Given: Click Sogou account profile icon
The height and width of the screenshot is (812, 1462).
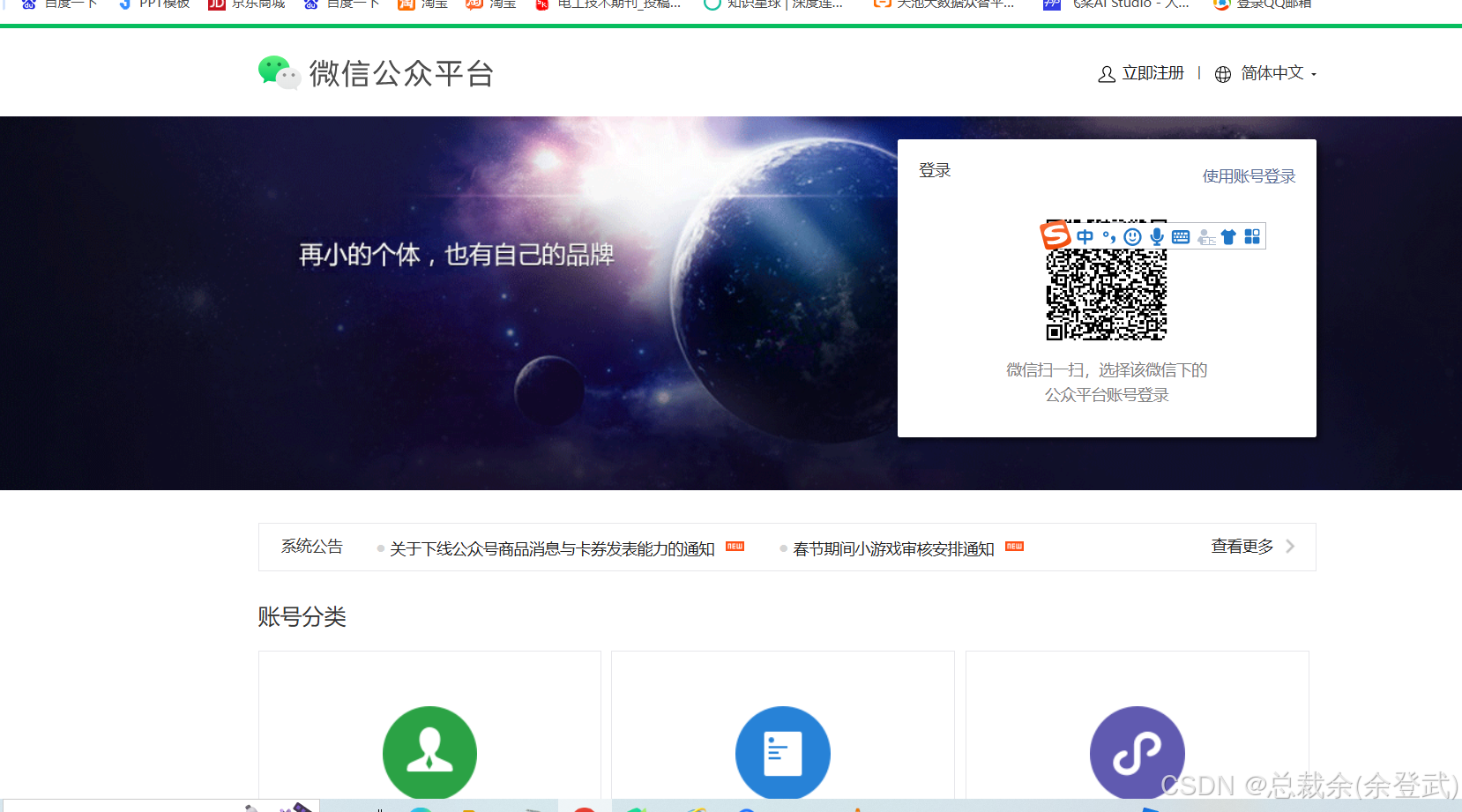Looking at the screenshot, I should 1205,236.
